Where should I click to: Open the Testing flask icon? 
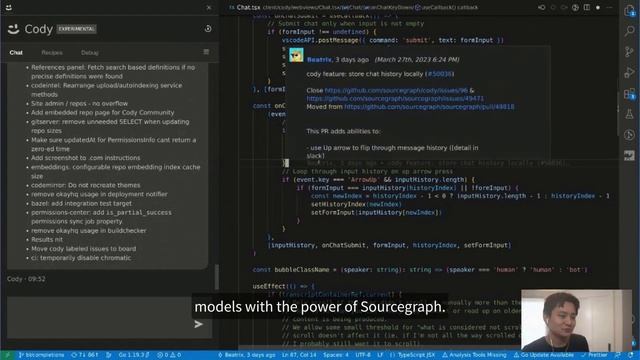pos(629,114)
